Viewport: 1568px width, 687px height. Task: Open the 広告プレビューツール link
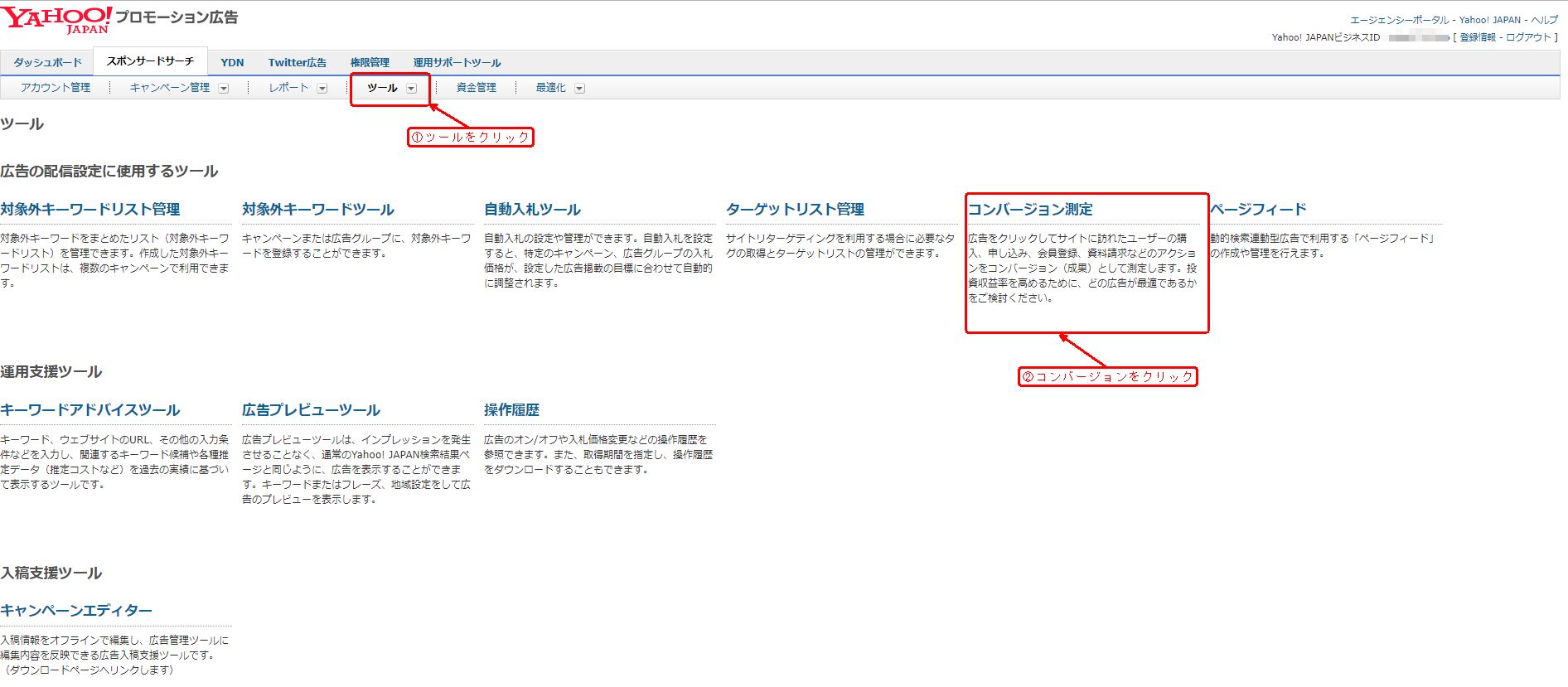click(311, 410)
